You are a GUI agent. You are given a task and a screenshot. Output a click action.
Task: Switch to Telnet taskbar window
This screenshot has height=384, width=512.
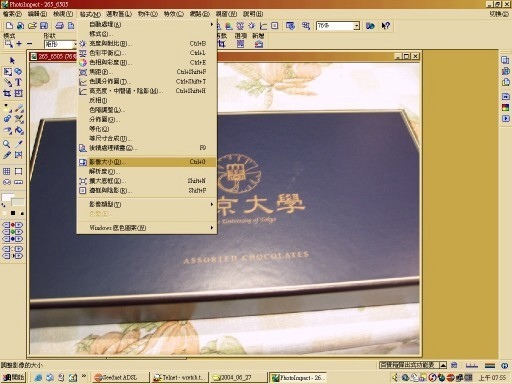[180, 377]
